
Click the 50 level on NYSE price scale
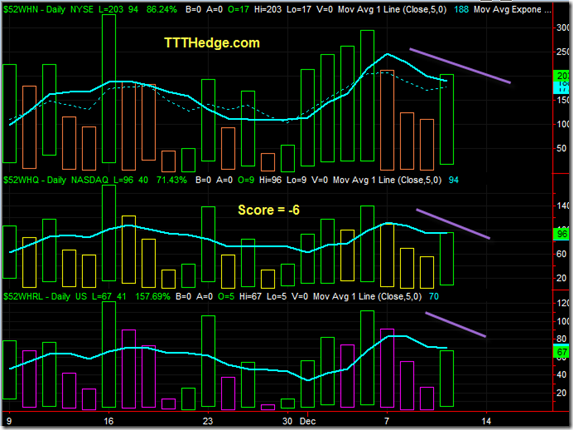[562, 149]
